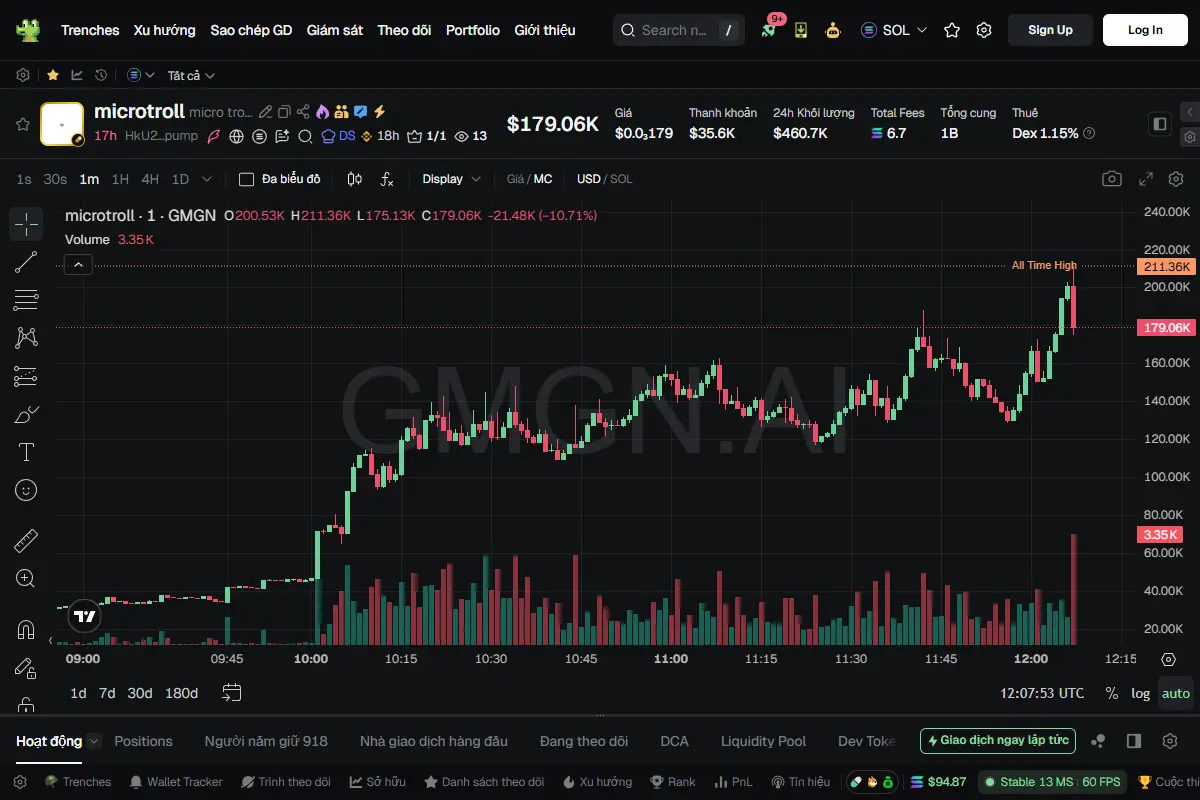Expand the Tất cả filter dropdown
This screenshot has height=800, width=1200.
(x=191, y=75)
